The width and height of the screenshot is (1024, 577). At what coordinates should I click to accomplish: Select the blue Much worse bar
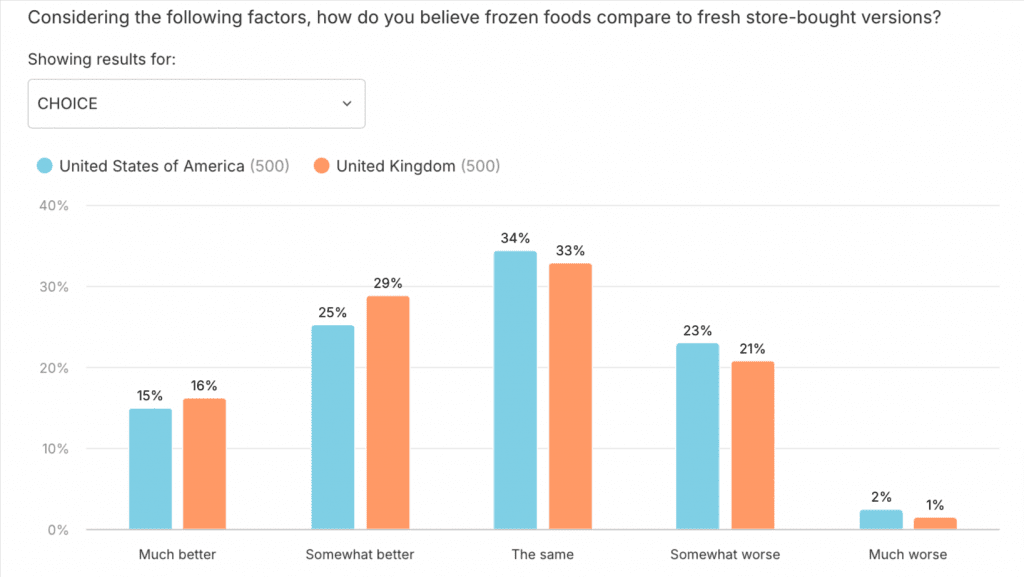click(x=880, y=520)
